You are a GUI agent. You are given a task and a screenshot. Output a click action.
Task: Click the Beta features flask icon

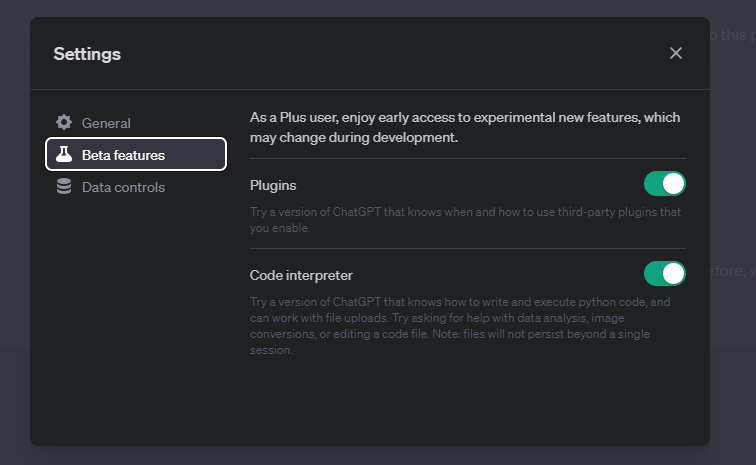click(64, 154)
